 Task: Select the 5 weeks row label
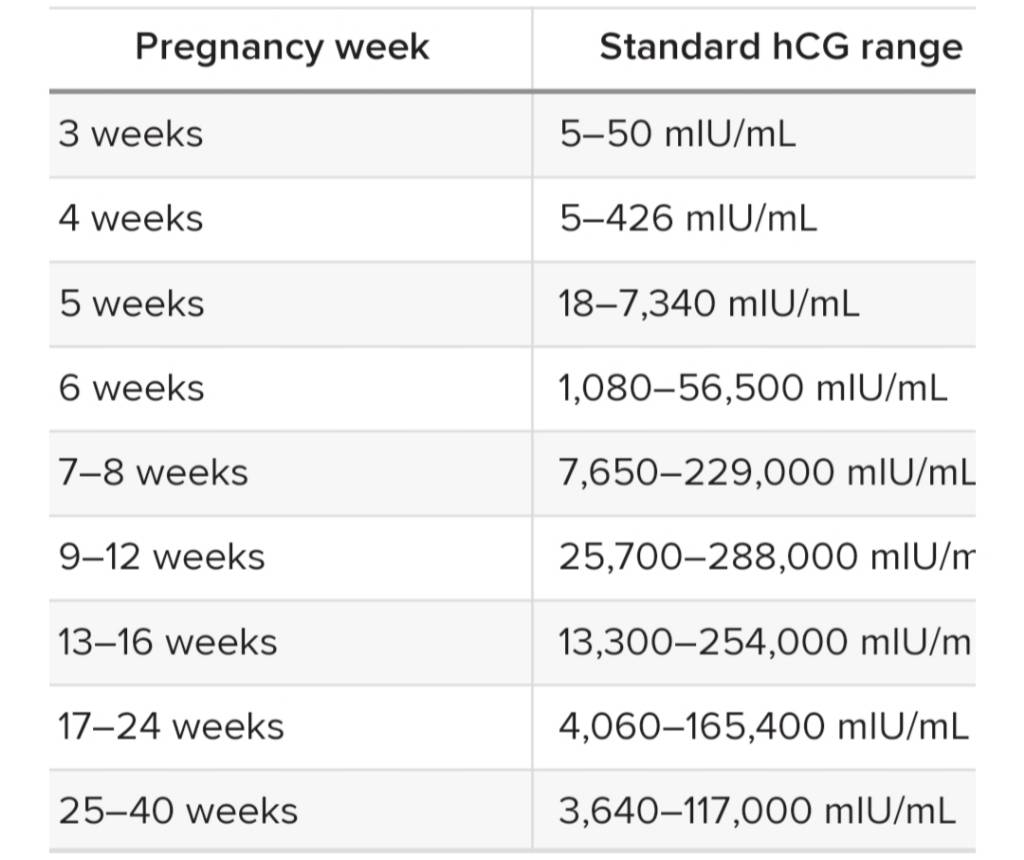[131, 304]
